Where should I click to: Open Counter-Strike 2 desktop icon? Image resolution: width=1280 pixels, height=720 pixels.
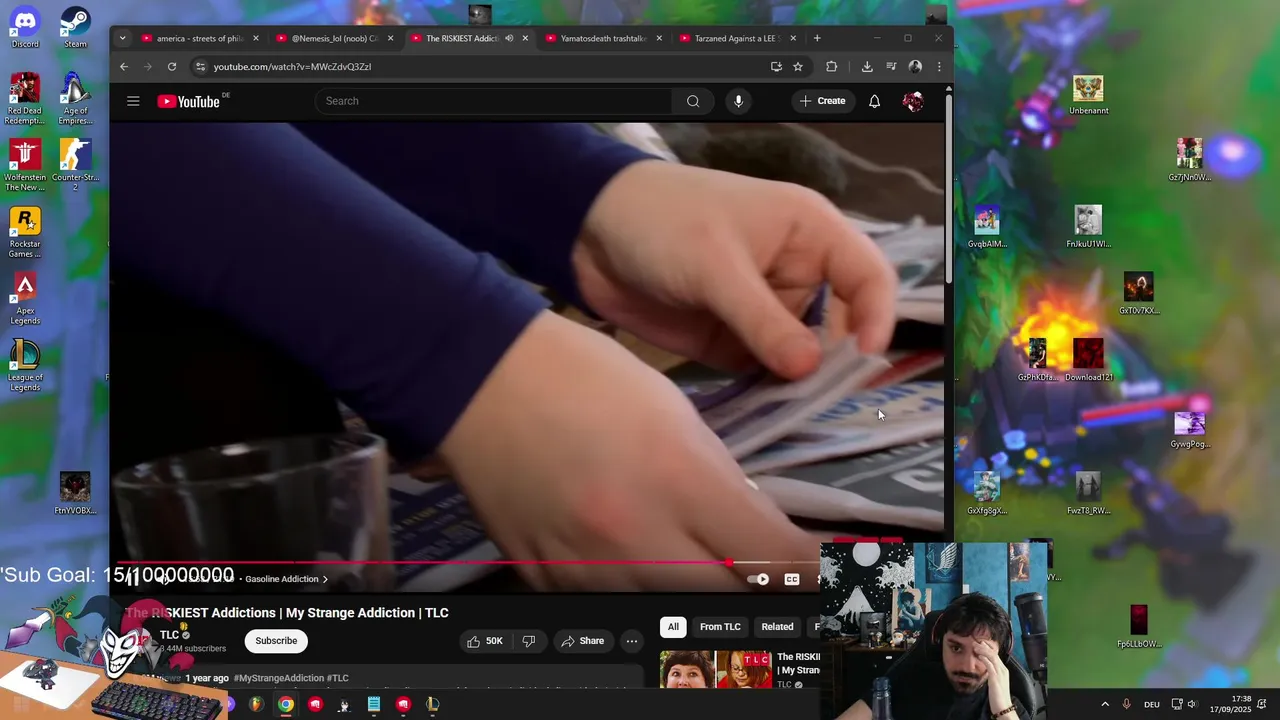point(75,166)
